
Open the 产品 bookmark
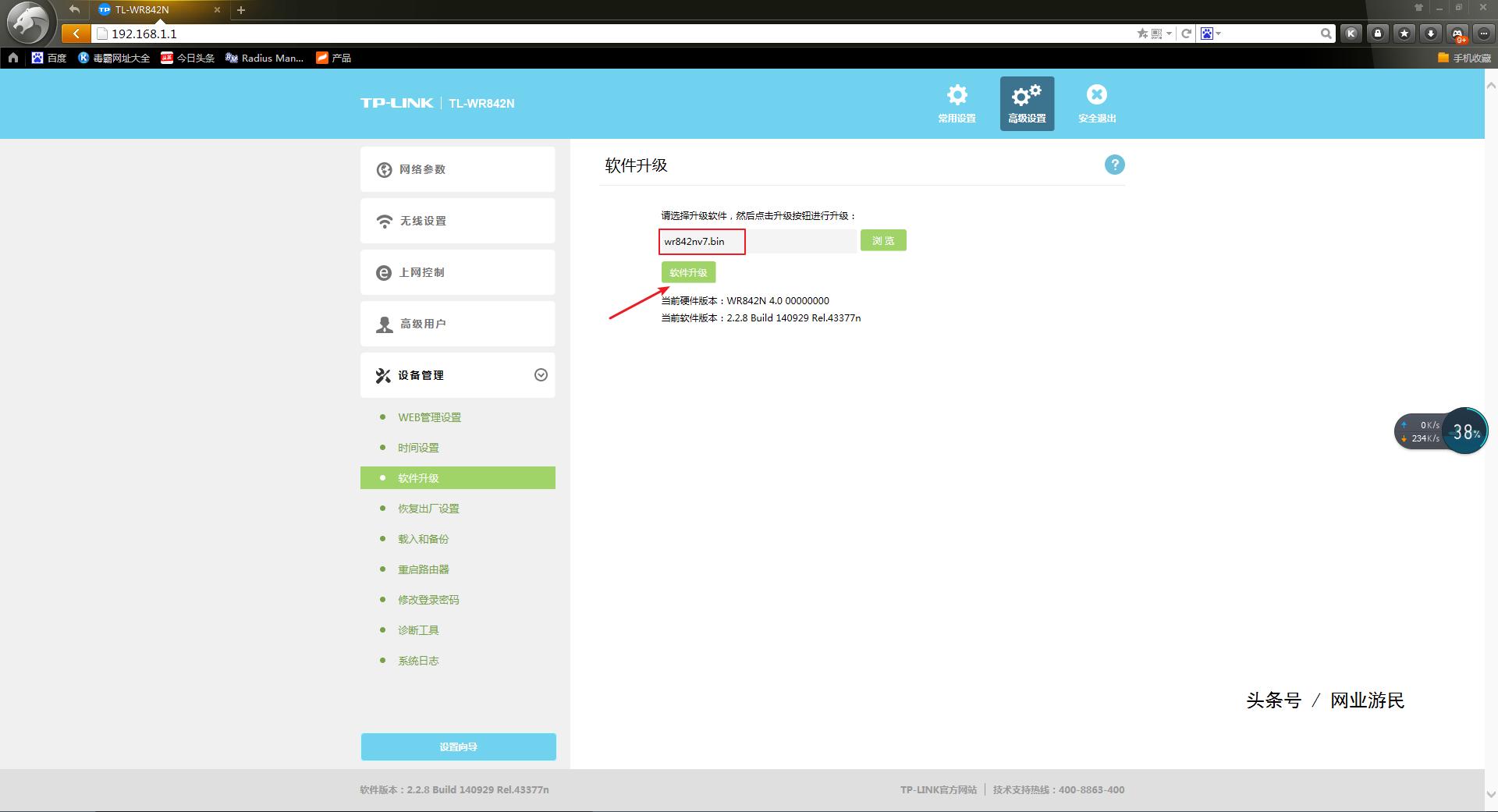point(334,58)
